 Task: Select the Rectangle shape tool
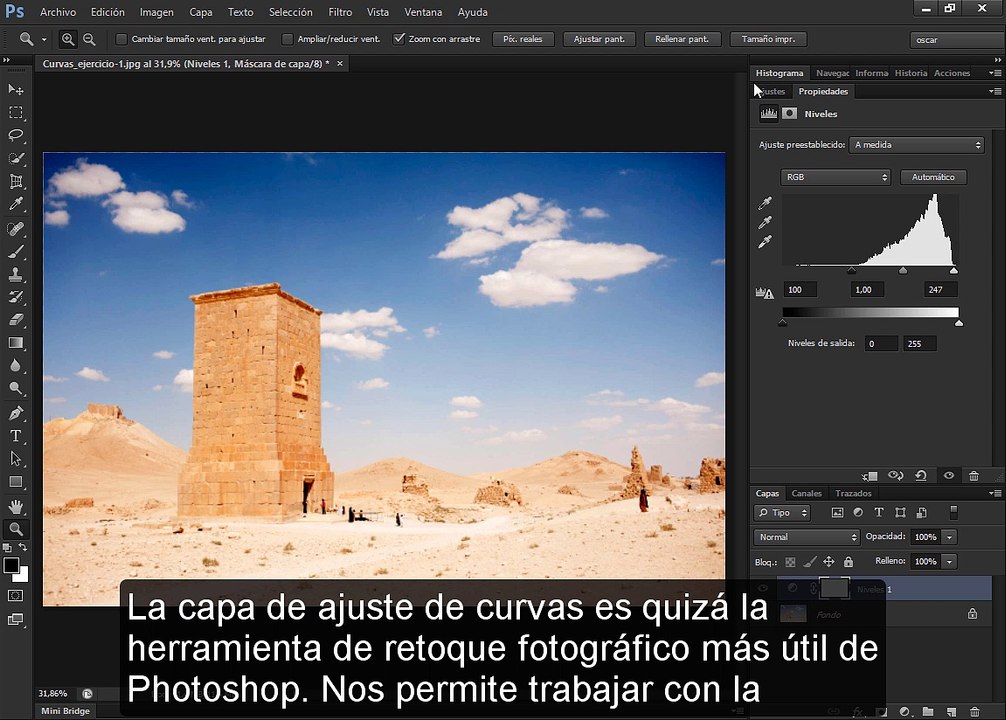[x=16, y=482]
